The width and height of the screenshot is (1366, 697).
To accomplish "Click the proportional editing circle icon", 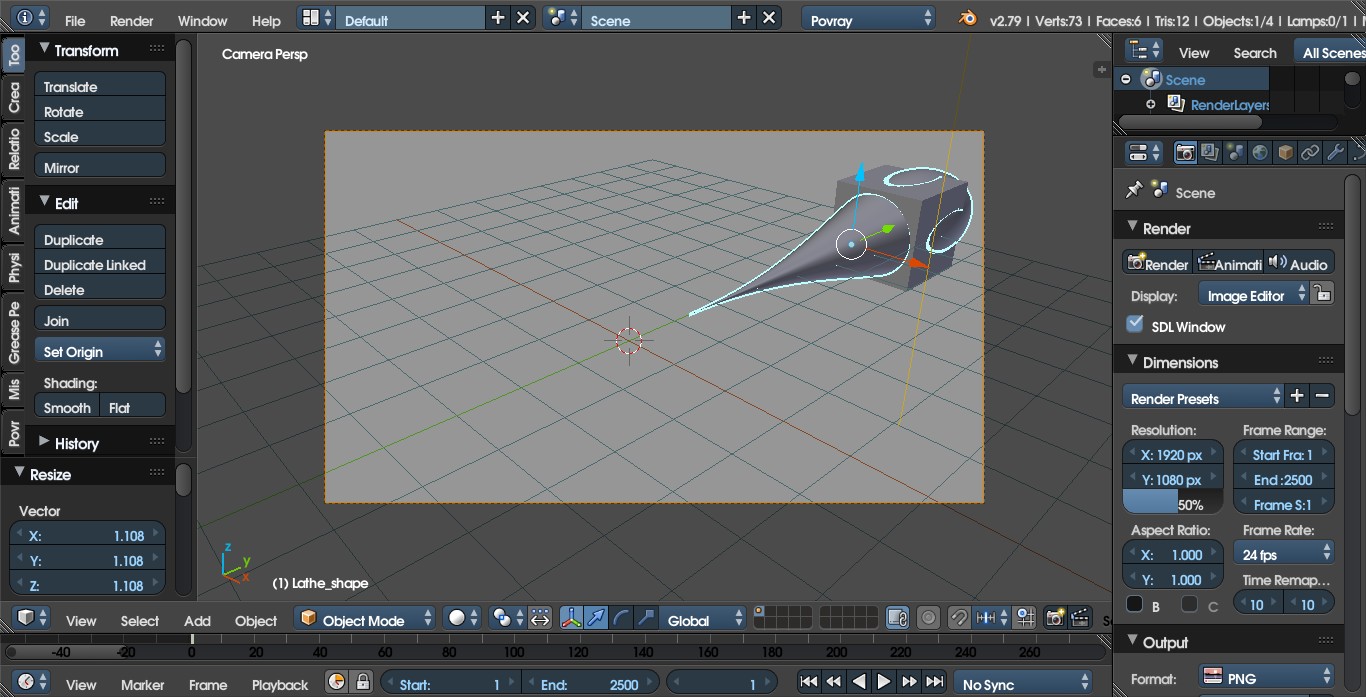I will 929,618.
